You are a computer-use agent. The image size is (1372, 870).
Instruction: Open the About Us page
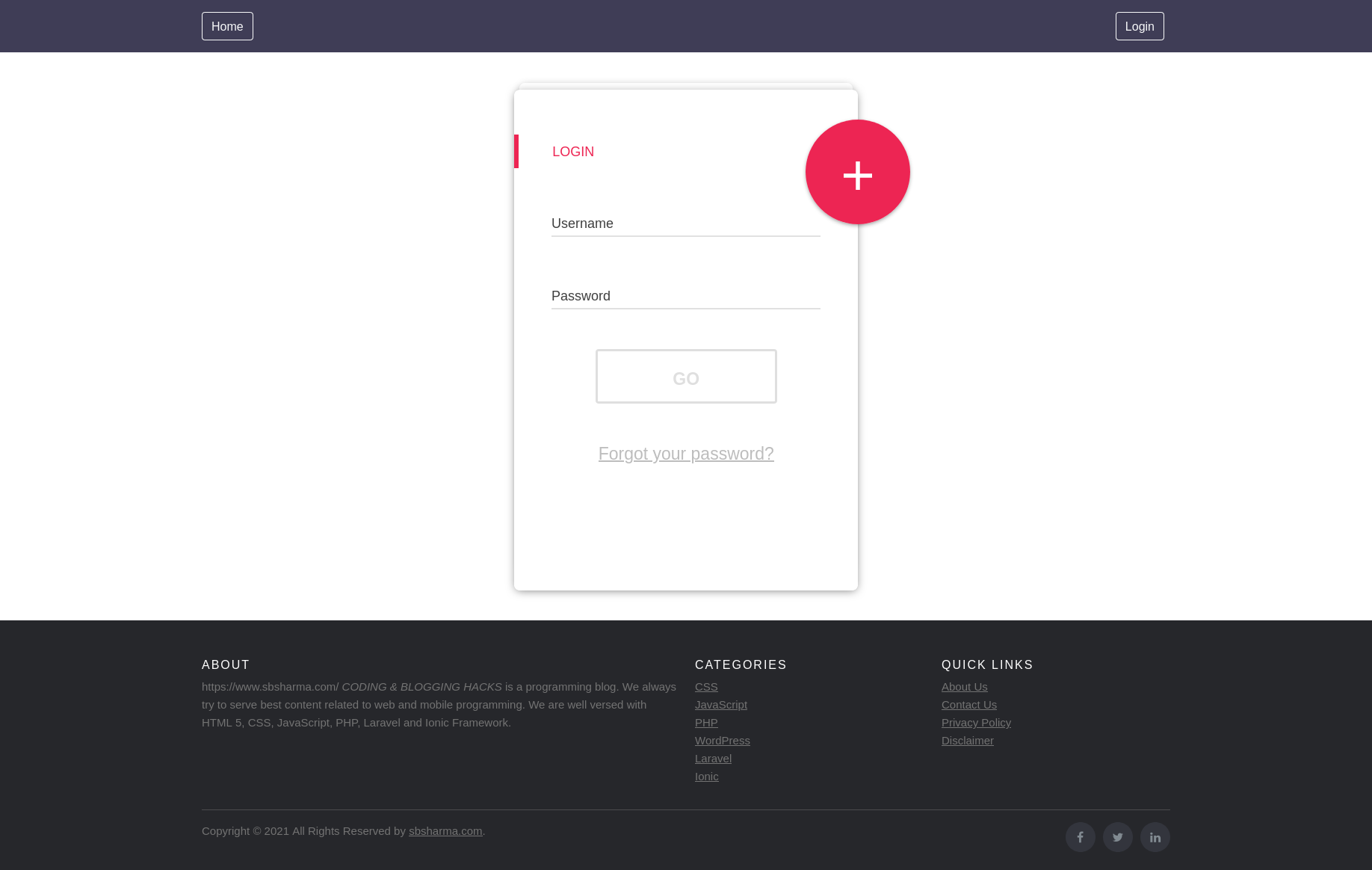pyautogui.click(x=964, y=686)
